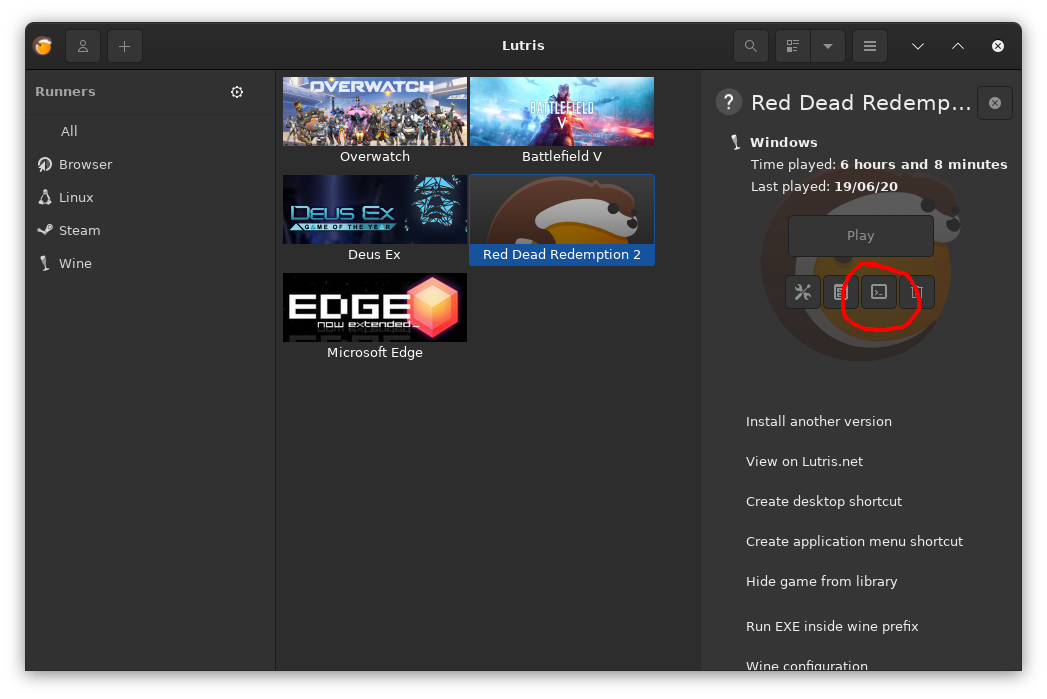Click the Runners section header
This screenshot has width=1047, height=699.
[65, 92]
